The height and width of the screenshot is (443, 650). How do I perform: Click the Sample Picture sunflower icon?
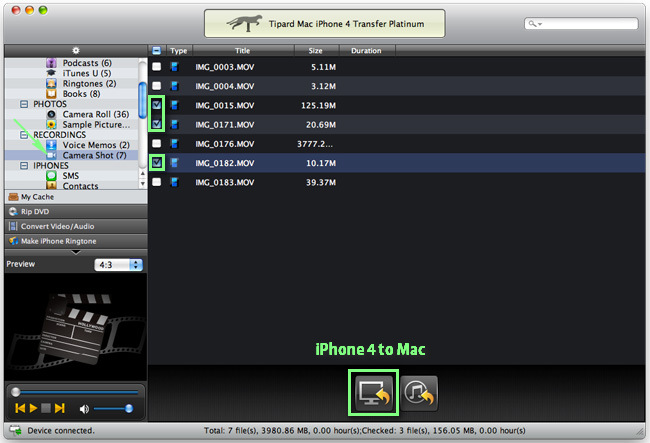point(51,124)
